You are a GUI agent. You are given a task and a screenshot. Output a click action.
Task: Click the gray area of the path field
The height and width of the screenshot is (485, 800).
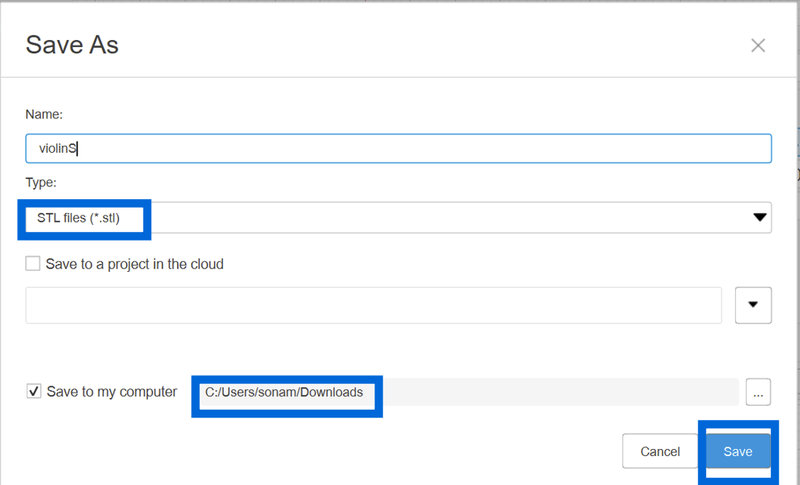coord(560,392)
